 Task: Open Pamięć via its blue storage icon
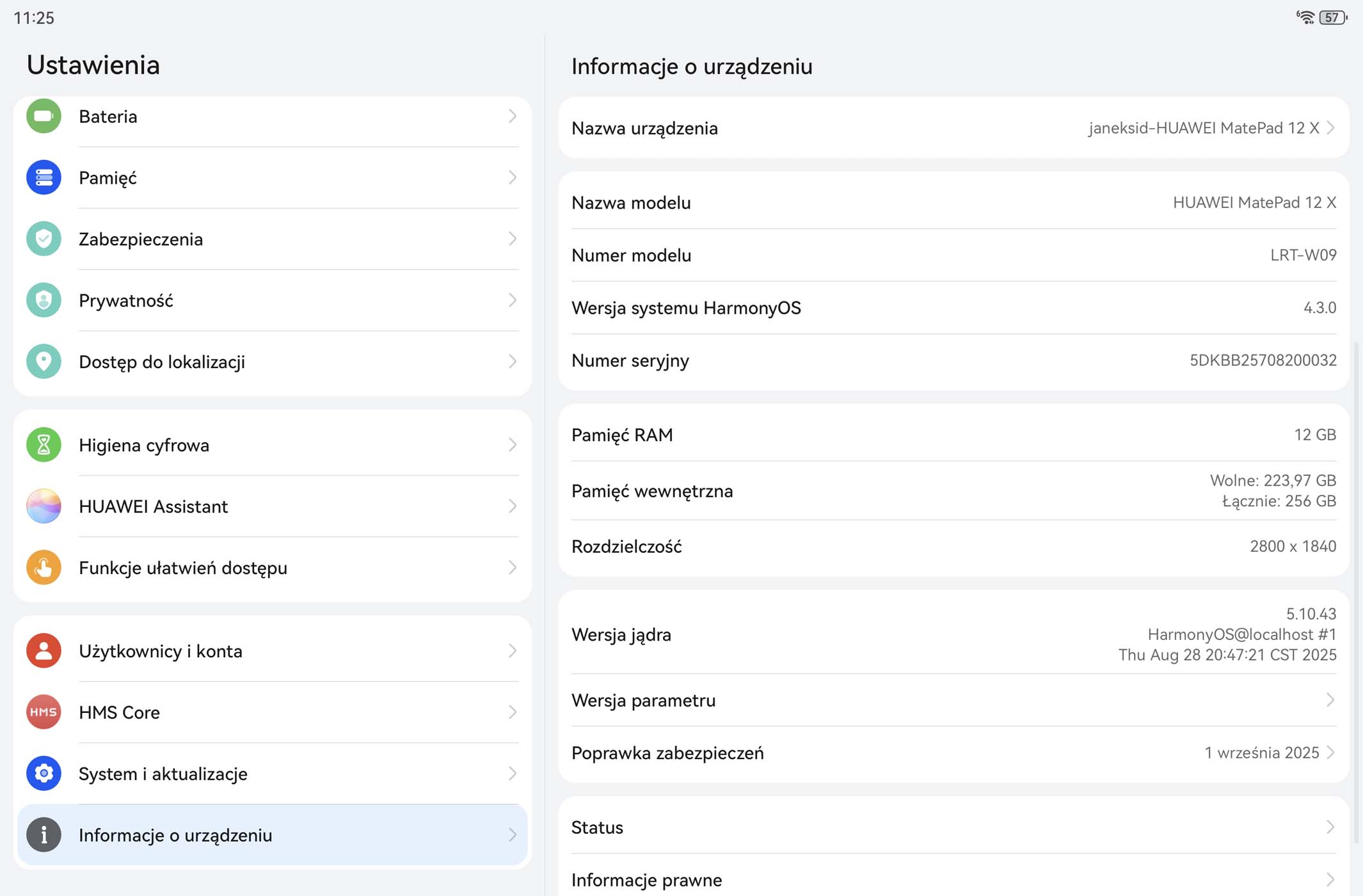point(44,177)
